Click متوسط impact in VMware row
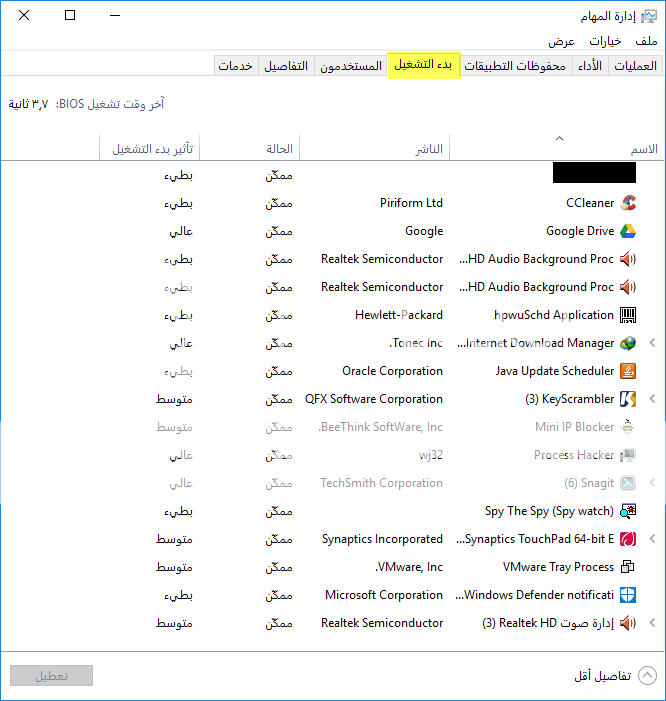 point(174,567)
